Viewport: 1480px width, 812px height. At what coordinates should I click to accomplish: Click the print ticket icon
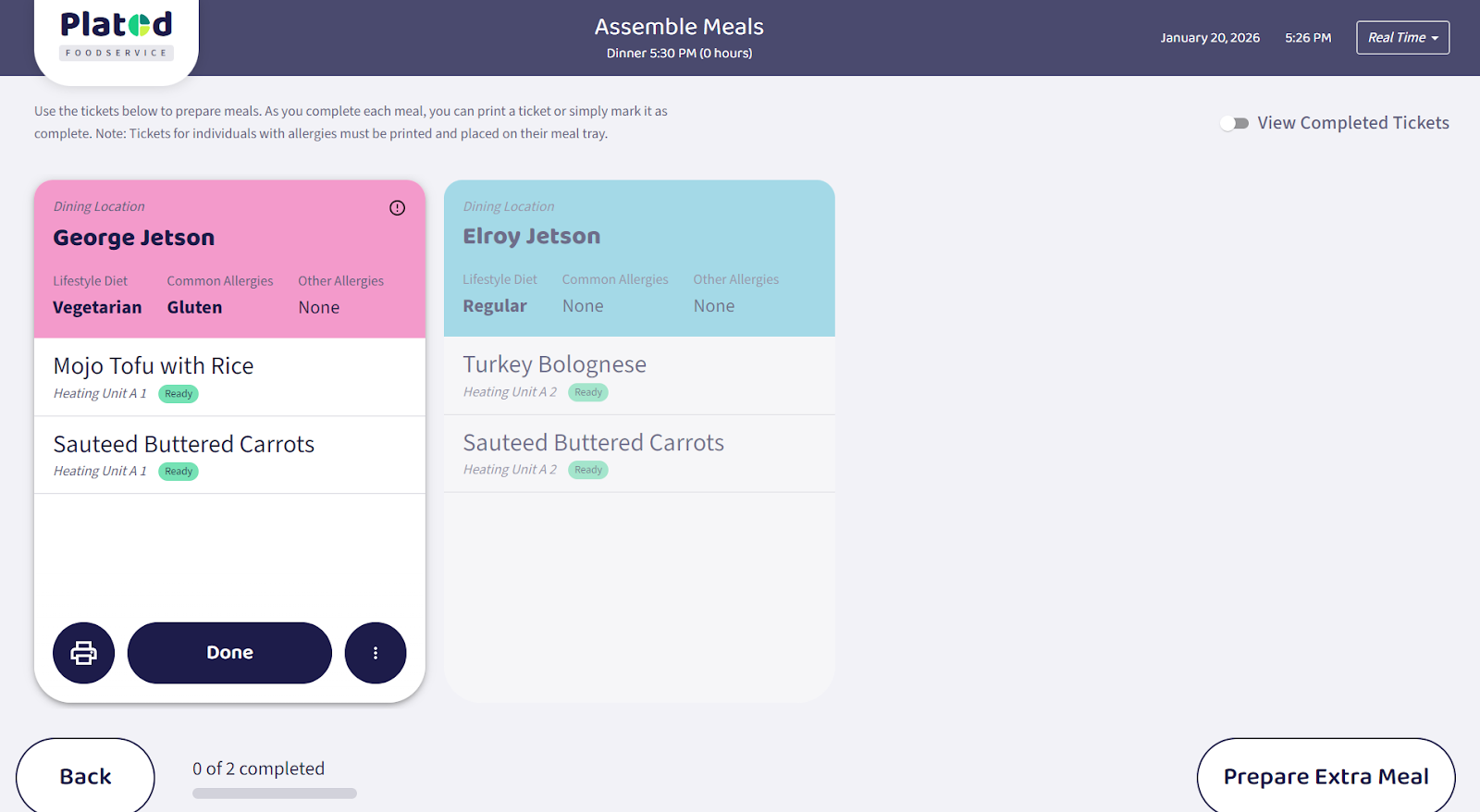(x=83, y=653)
